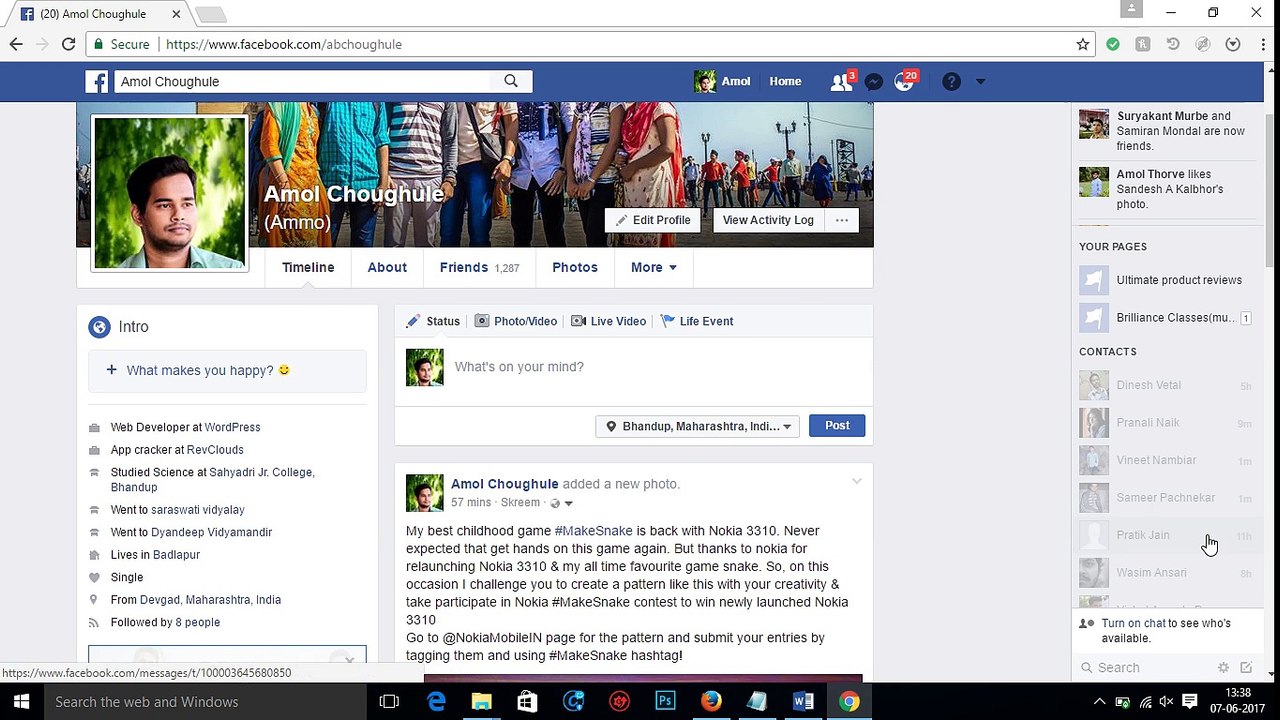Open the profile actions three-dots menu

point(842,220)
